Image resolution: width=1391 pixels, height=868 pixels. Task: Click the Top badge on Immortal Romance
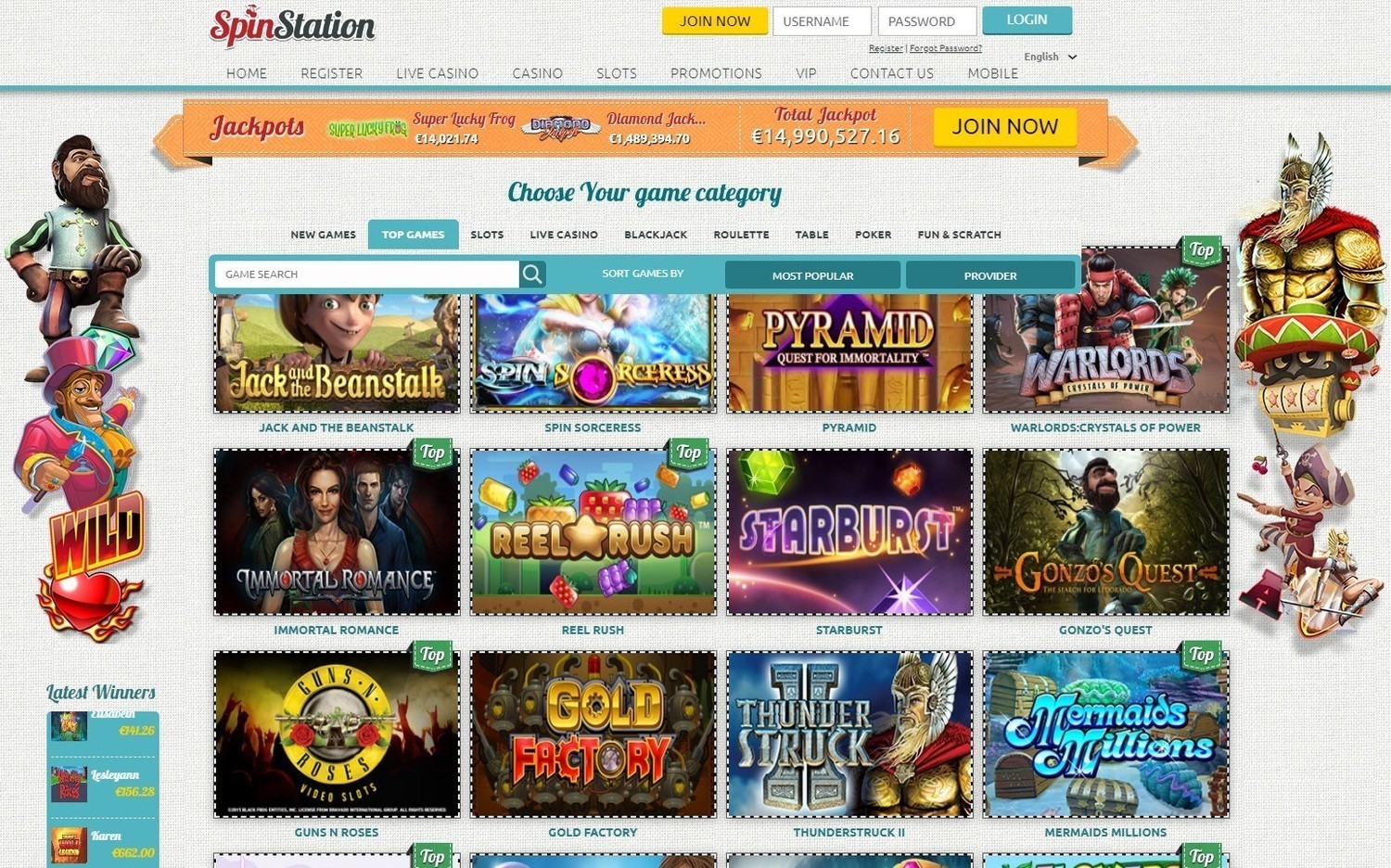[432, 453]
